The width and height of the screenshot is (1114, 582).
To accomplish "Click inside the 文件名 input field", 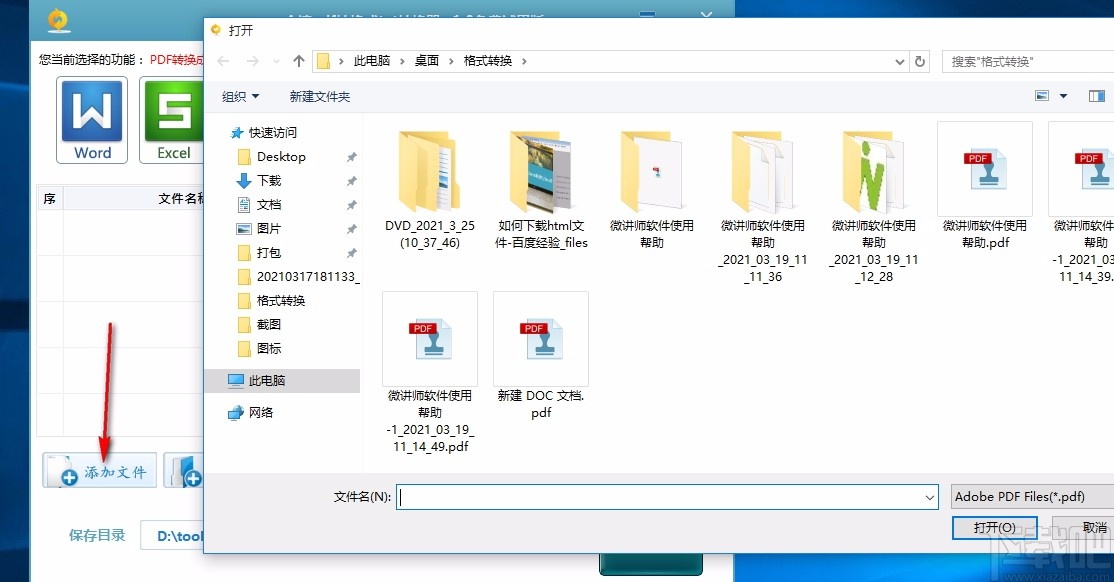I will click(660, 496).
